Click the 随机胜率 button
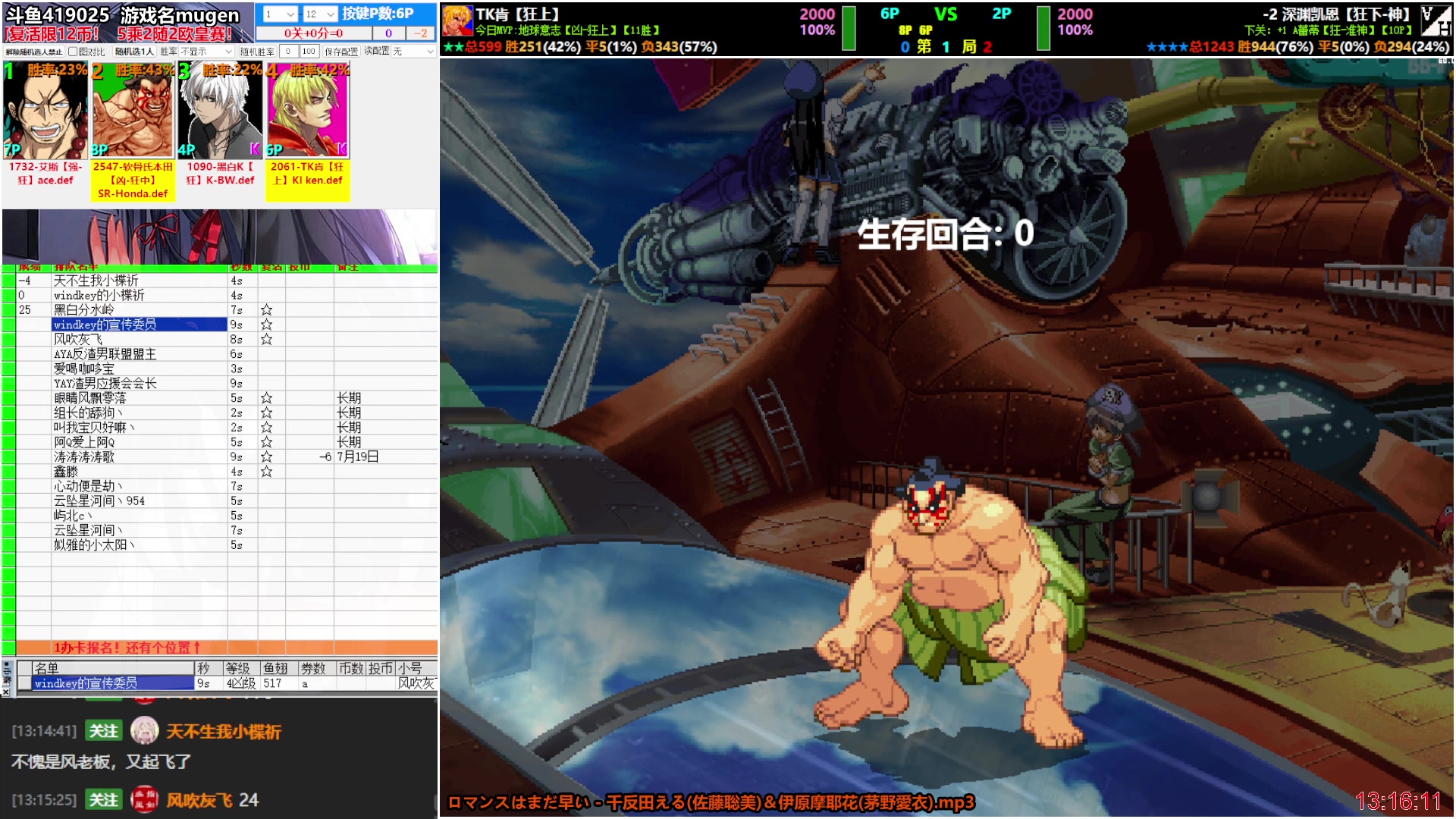 click(257, 52)
